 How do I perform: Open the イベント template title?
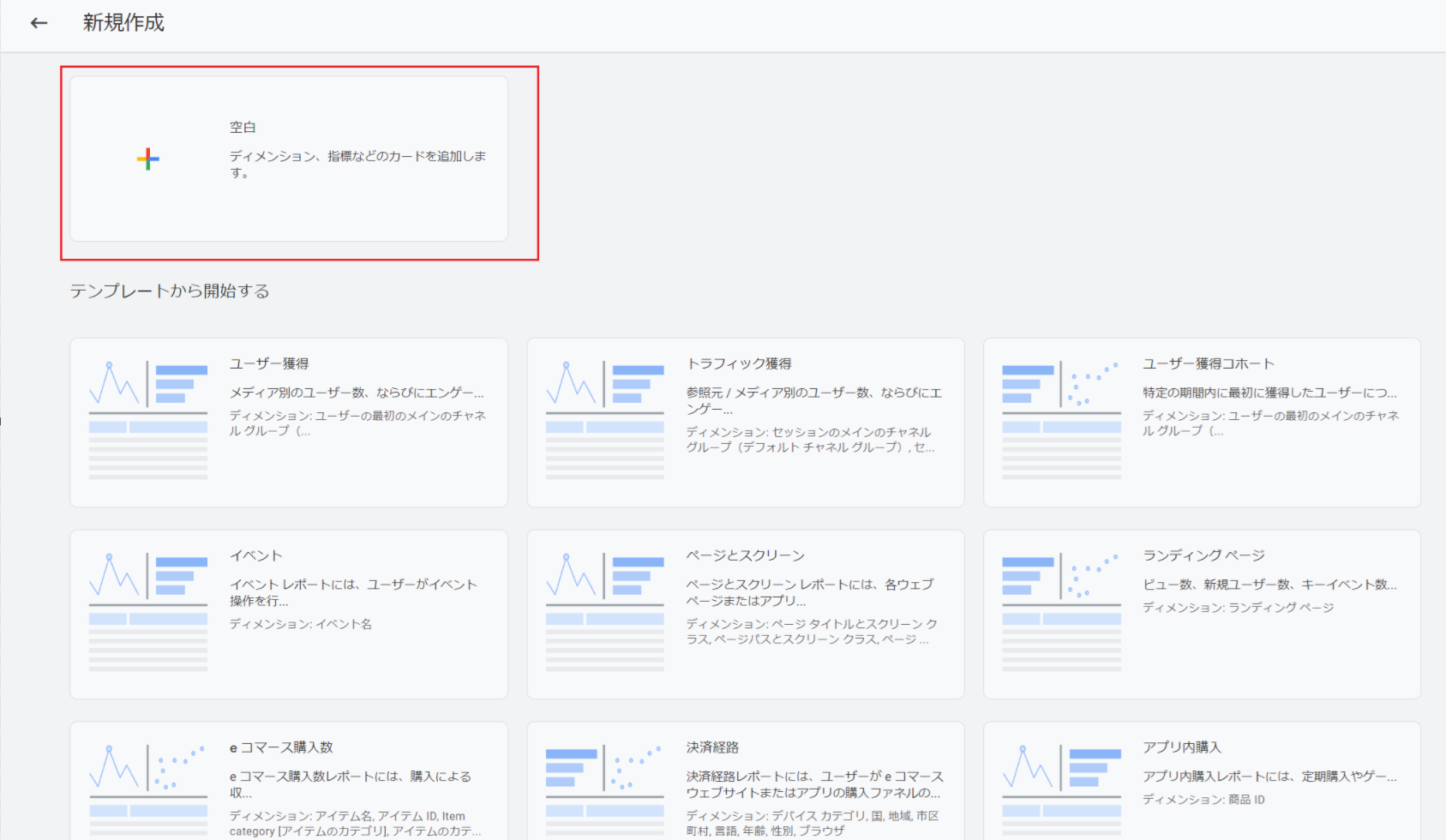tap(255, 555)
